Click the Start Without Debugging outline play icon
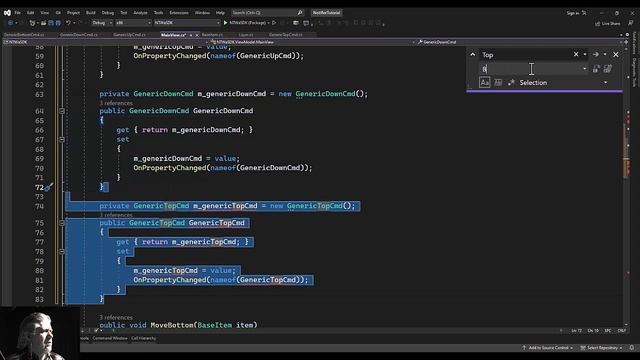Screen dimensions: 640x360 274,23
